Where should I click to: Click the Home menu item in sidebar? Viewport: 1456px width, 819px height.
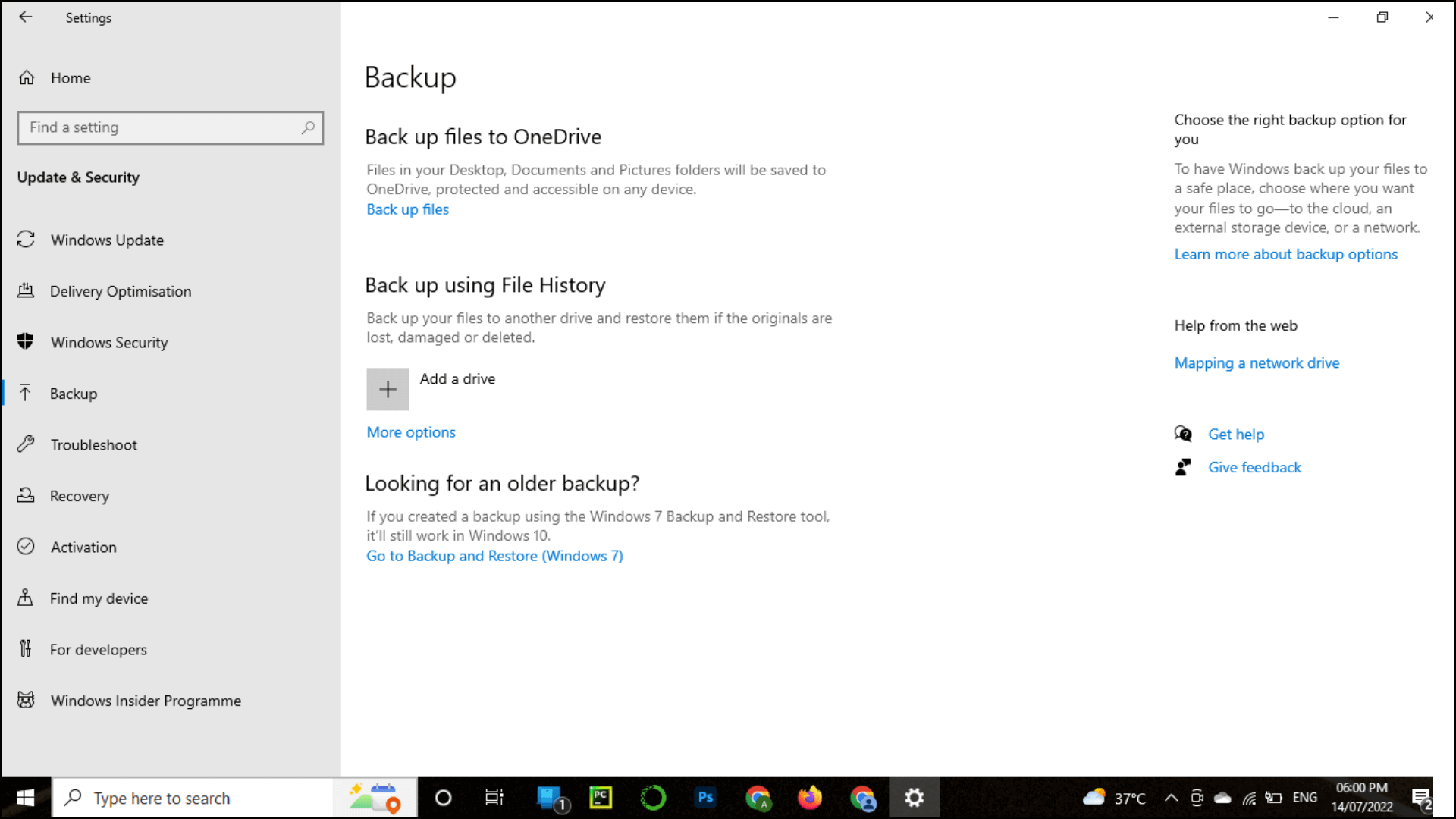tap(70, 77)
